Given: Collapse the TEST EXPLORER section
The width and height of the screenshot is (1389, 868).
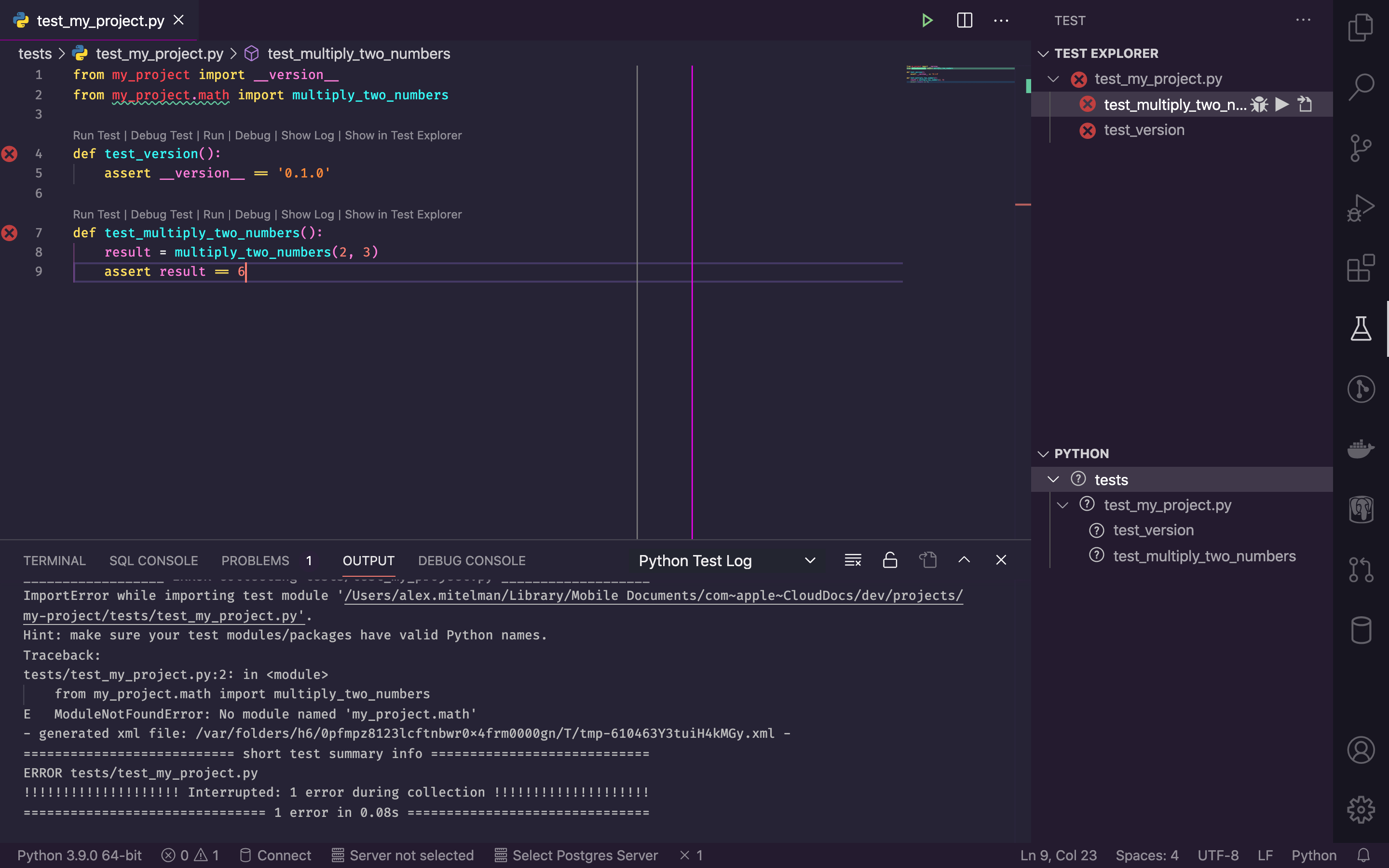Looking at the screenshot, I should tap(1044, 54).
